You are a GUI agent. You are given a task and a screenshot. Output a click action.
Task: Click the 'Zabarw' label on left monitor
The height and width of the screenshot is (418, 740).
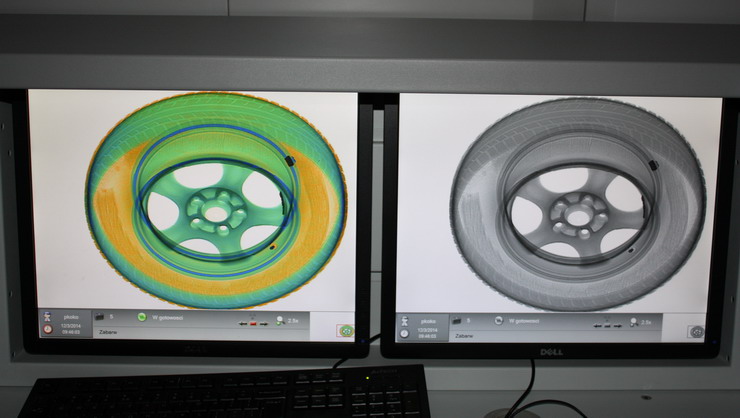click(107, 332)
